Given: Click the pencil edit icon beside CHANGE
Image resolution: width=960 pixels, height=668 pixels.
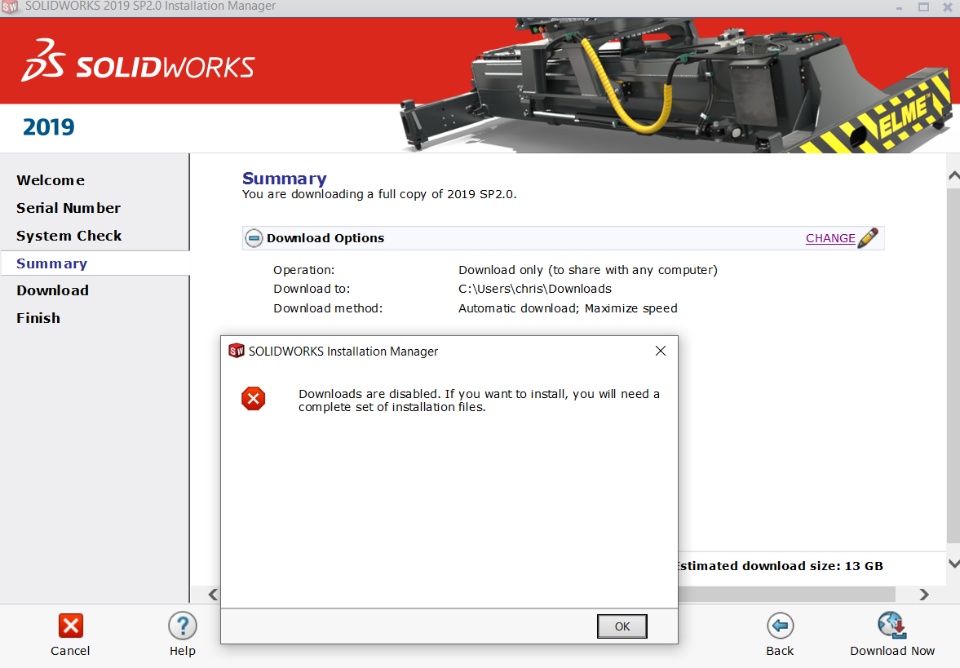Looking at the screenshot, I should tap(868, 238).
